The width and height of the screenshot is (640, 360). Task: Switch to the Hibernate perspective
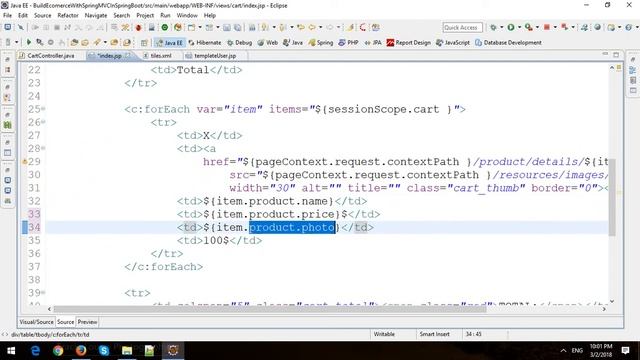[204, 42]
